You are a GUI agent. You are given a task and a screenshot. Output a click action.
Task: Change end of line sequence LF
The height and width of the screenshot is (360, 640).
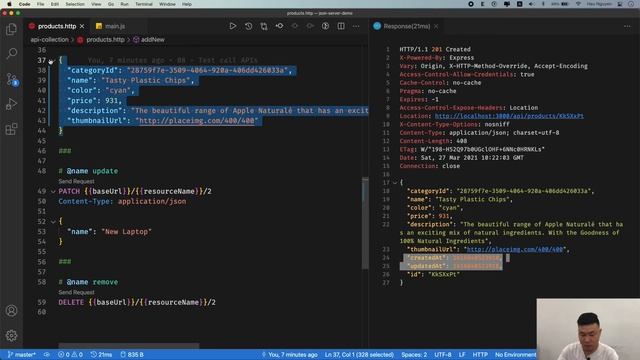(462, 355)
